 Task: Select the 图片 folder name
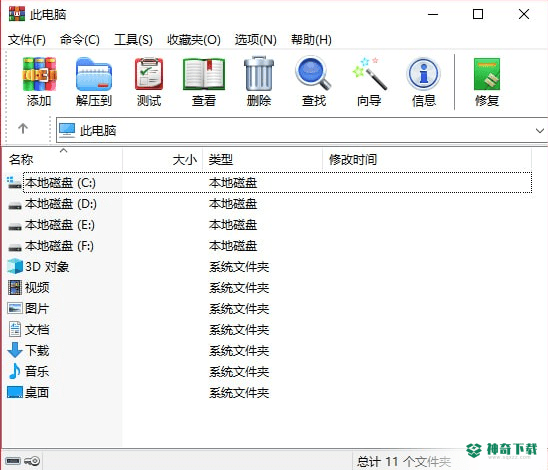pyautogui.click(x=37, y=309)
